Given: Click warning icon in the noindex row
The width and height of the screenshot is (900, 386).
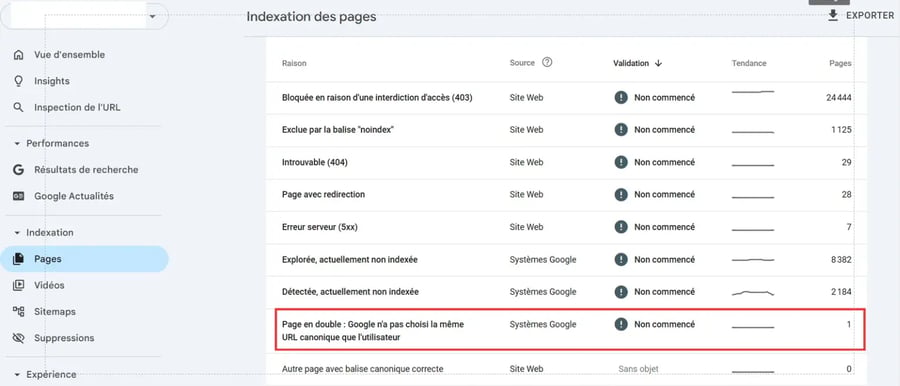Looking at the screenshot, I should pyautogui.click(x=620, y=130).
